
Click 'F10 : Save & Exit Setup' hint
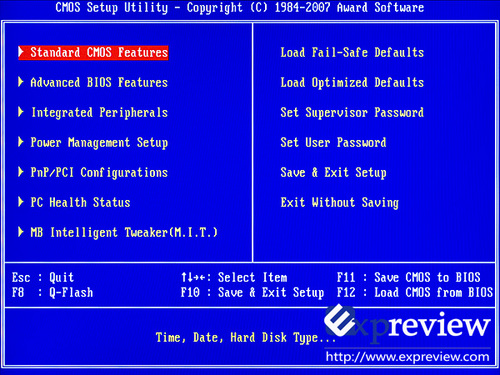[x=252, y=293]
